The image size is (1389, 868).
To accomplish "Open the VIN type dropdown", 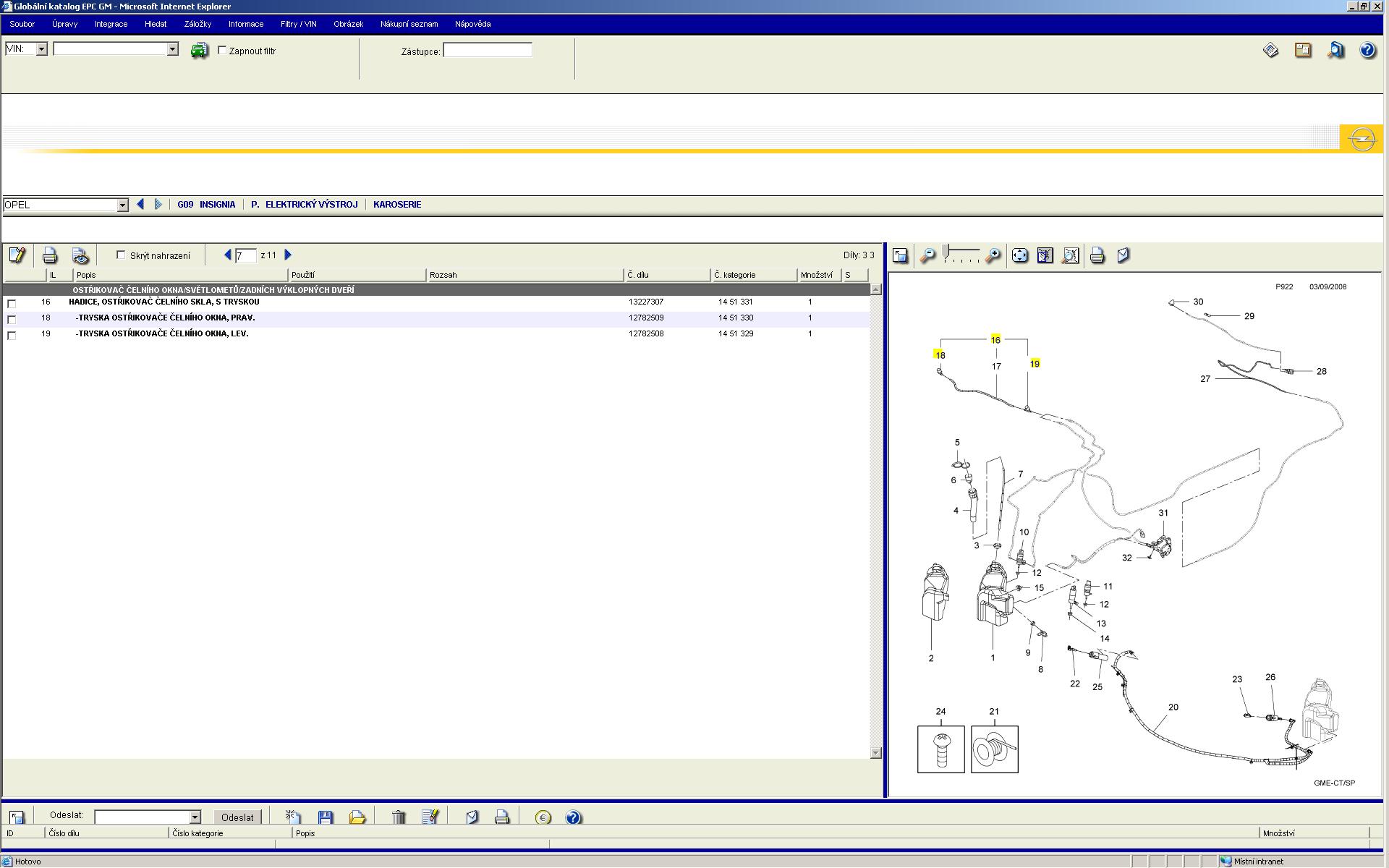I will pyautogui.click(x=41, y=49).
